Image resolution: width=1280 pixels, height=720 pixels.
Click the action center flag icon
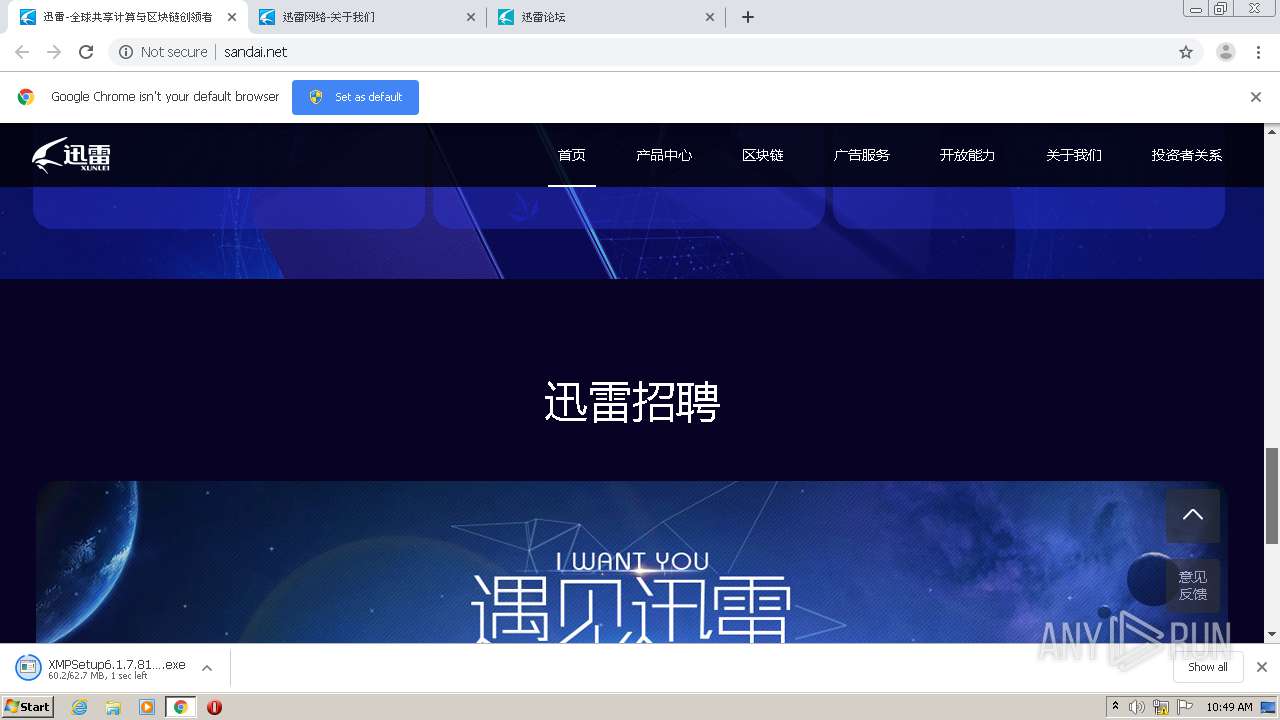(x=1185, y=707)
